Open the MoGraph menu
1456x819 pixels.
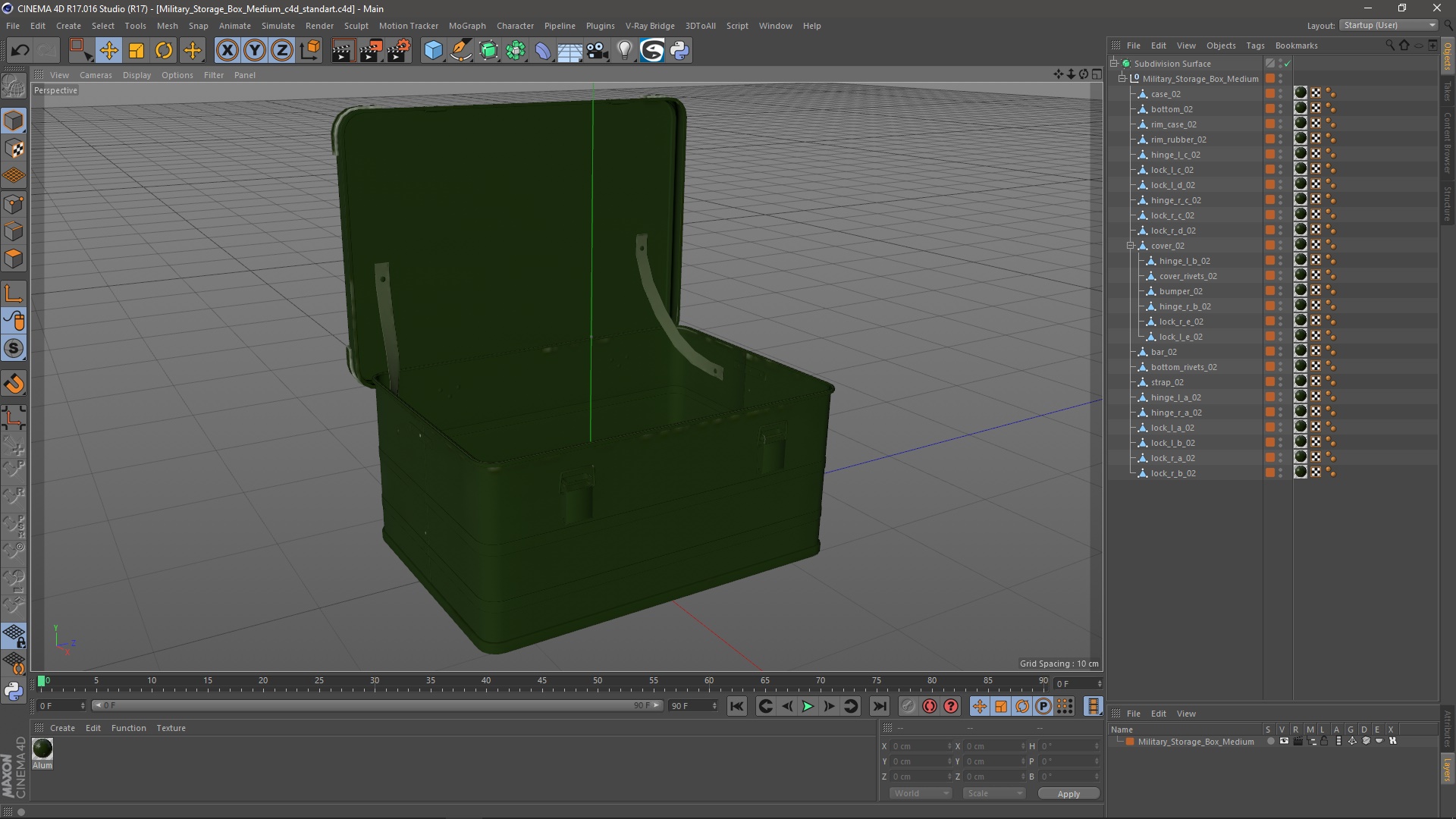pyautogui.click(x=467, y=26)
